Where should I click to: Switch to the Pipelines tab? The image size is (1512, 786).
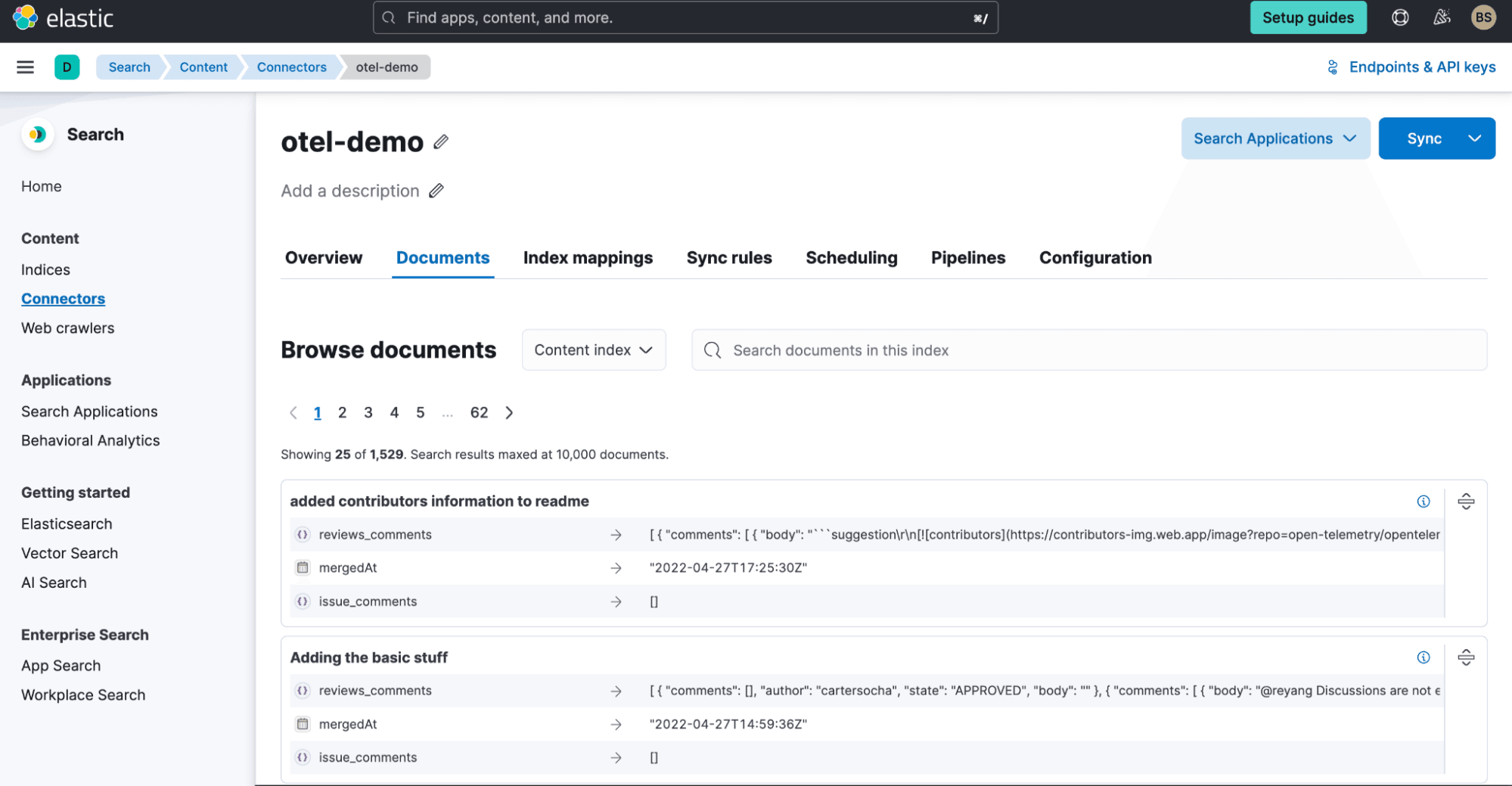(x=967, y=258)
